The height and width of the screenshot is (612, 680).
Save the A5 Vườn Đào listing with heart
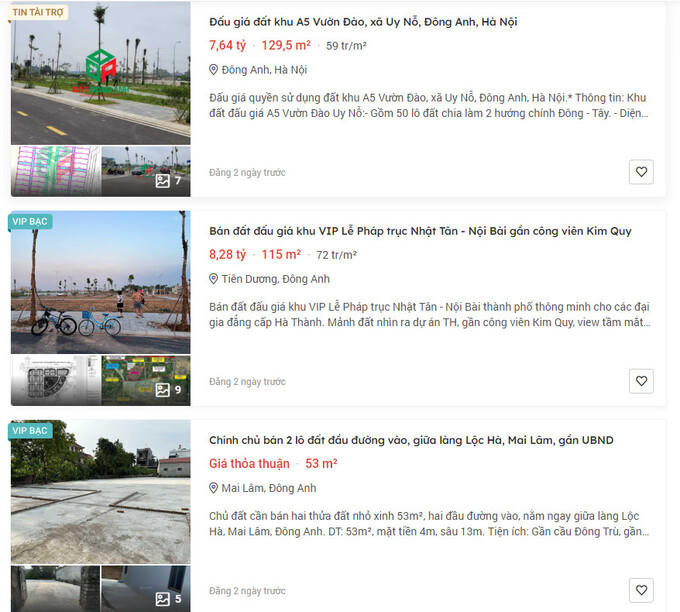(641, 172)
